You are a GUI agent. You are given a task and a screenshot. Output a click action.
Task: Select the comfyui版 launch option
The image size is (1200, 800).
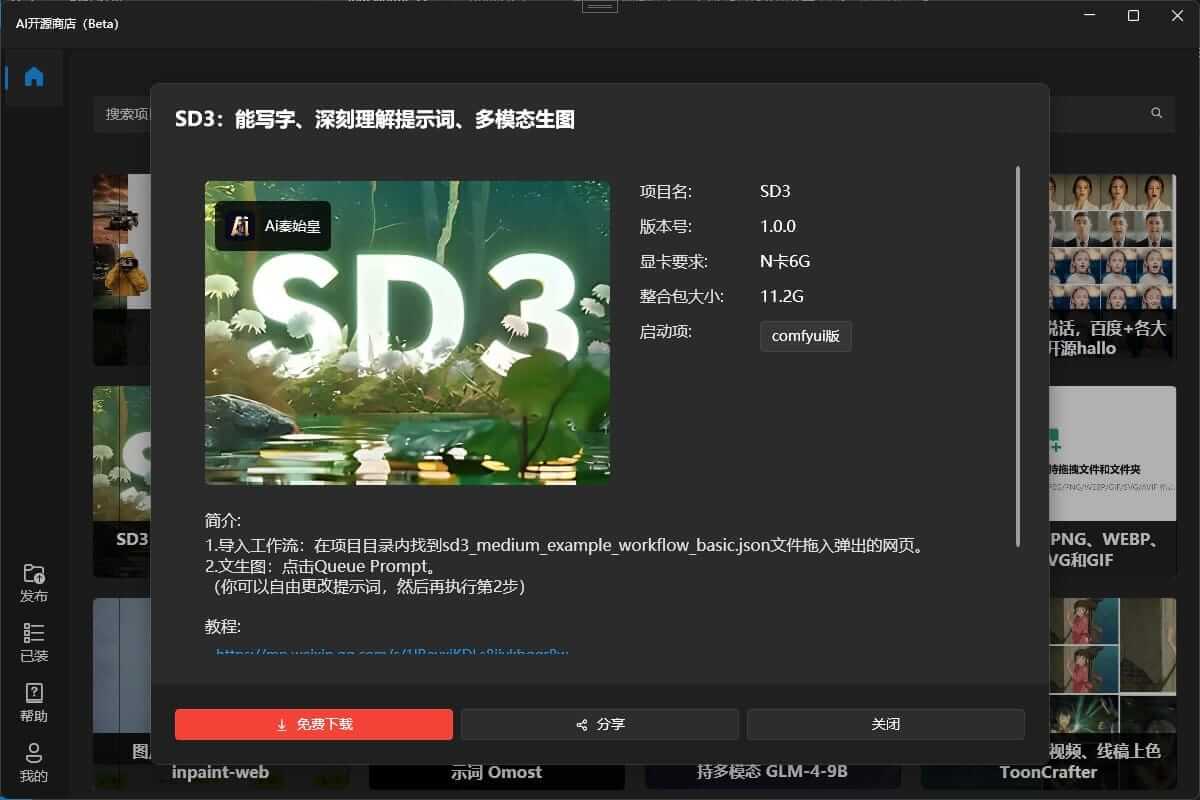(806, 337)
